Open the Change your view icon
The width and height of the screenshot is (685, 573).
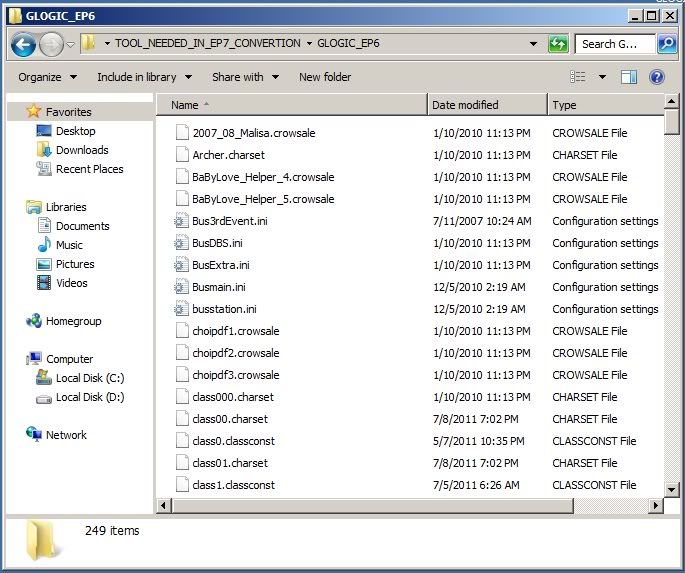[578, 77]
